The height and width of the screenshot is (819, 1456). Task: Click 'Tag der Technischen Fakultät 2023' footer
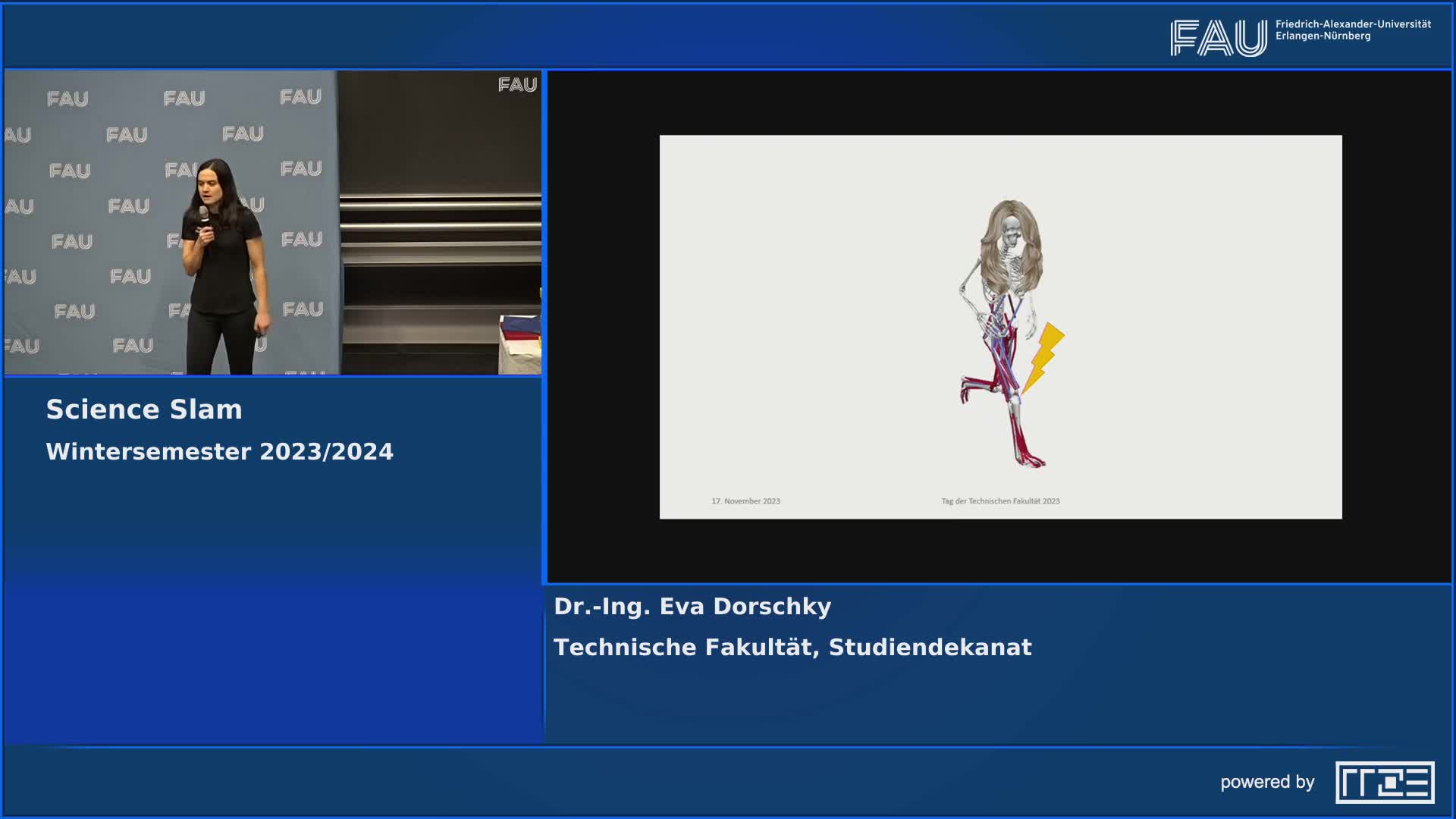tap(1000, 501)
